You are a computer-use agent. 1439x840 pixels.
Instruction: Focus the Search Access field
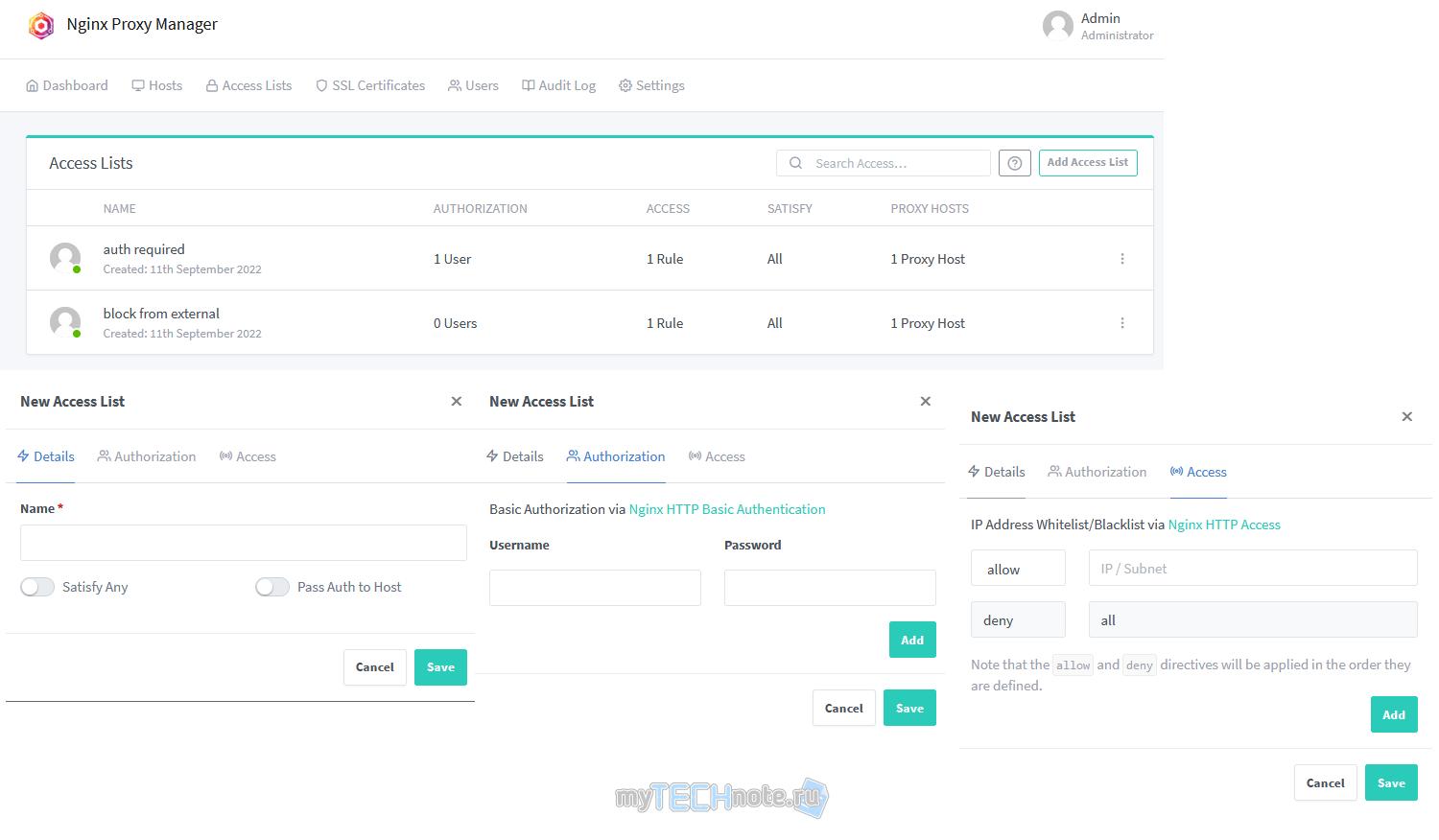click(883, 163)
